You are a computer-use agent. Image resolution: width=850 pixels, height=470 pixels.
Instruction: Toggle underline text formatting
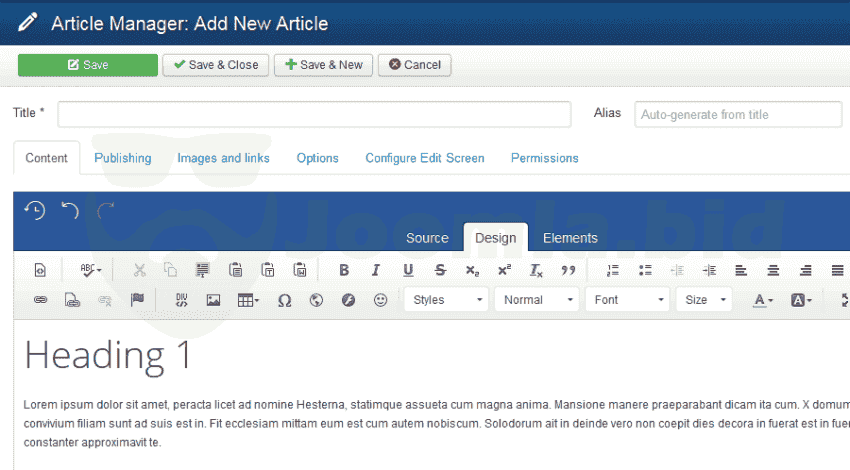click(408, 270)
